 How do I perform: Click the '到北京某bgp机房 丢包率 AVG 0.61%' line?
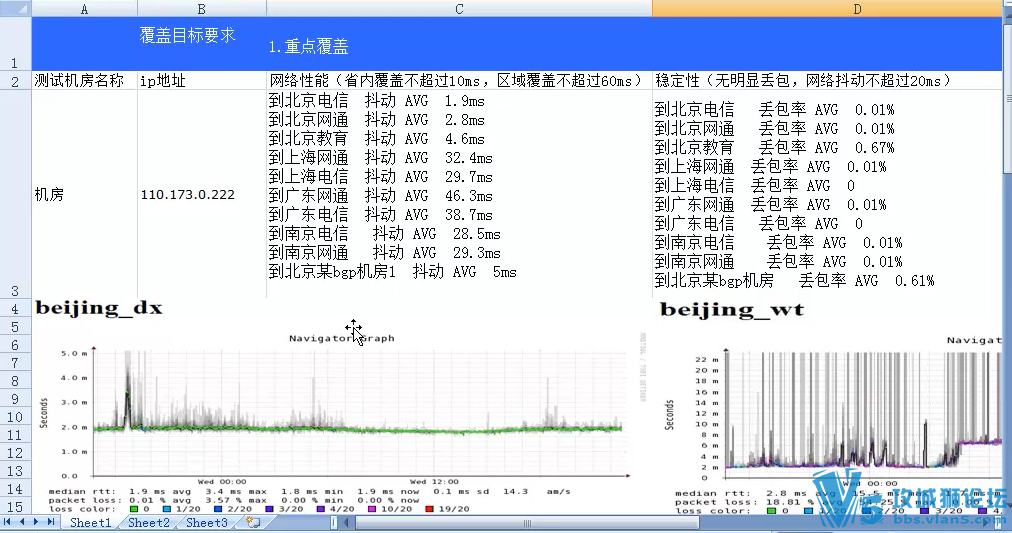pos(794,281)
